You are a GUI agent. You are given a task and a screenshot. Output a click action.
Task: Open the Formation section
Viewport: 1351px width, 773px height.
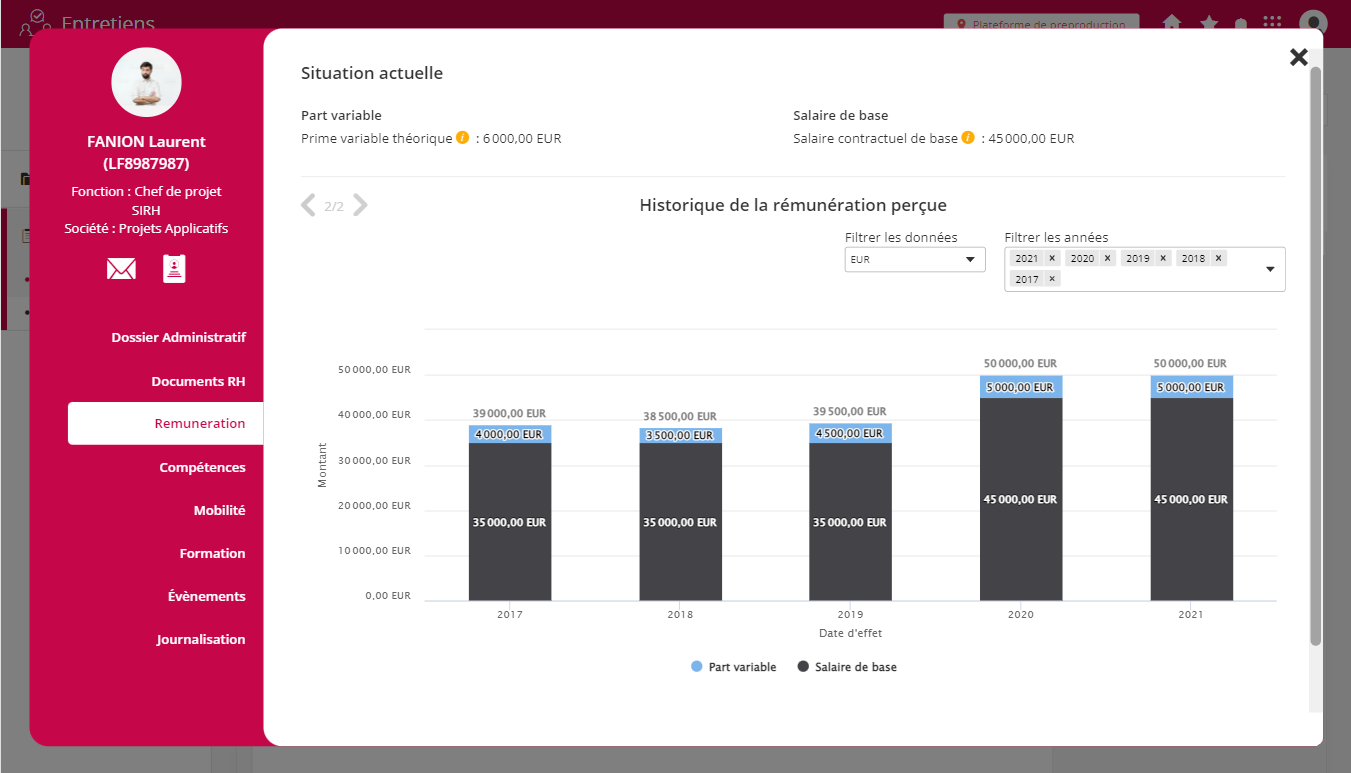[x=212, y=553]
